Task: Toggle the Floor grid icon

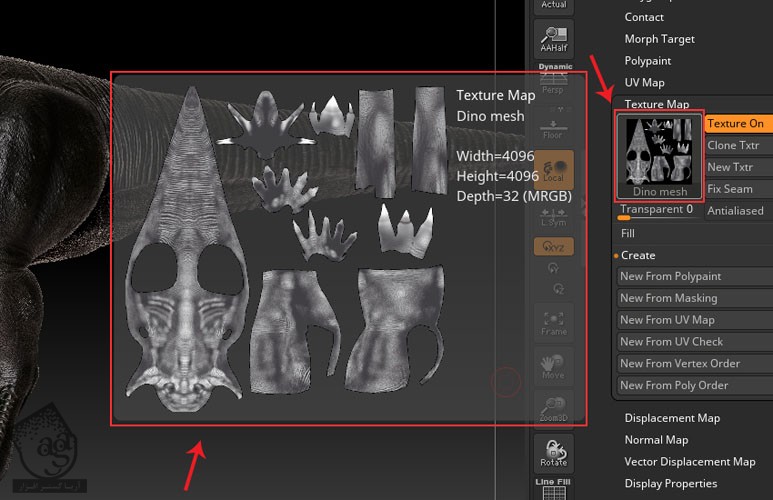Action: [554, 126]
